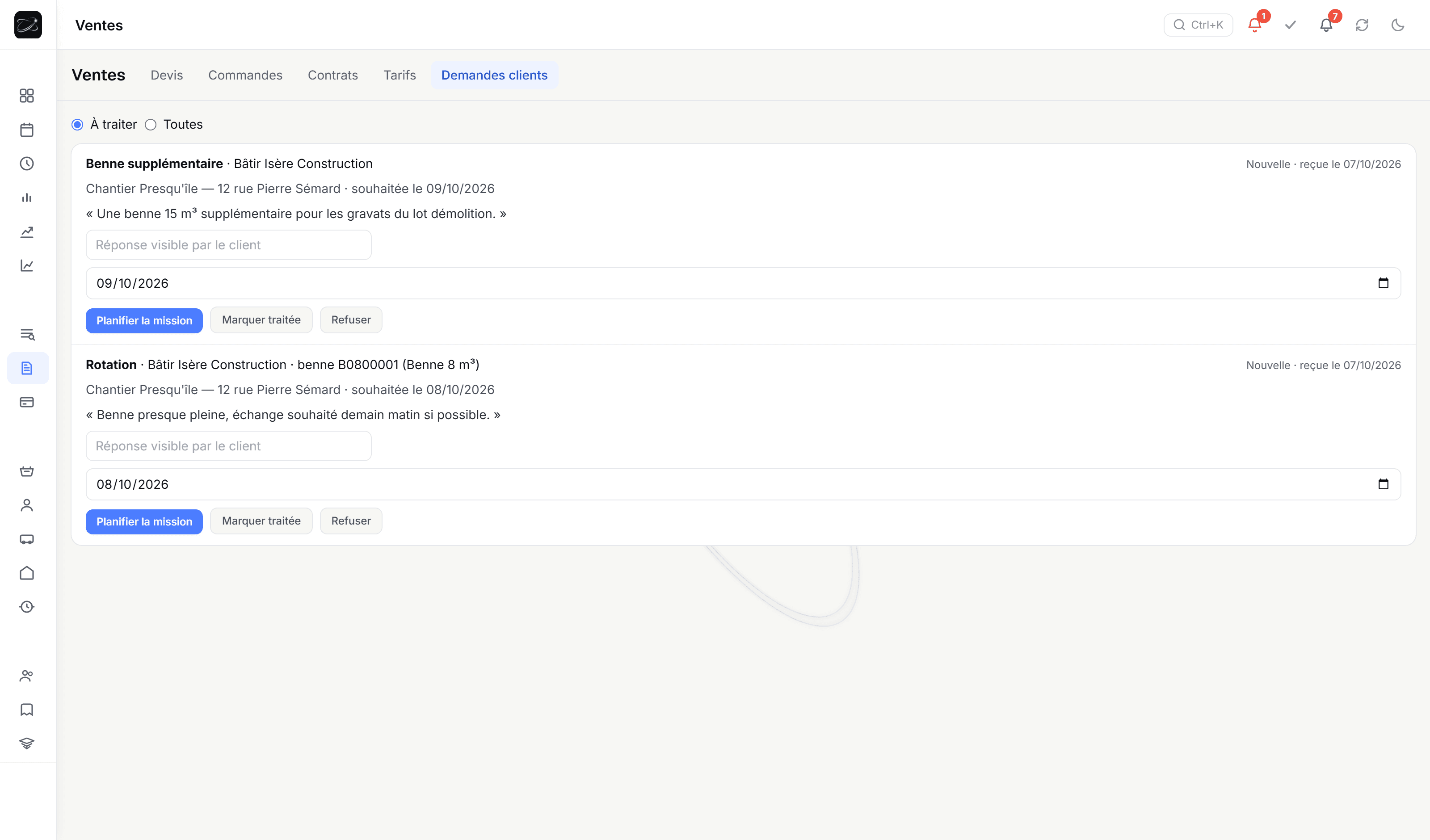The height and width of the screenshot is (840, 1430).
Task: Click Marquer traitée for the Rotation request
Action: [261, 521]
